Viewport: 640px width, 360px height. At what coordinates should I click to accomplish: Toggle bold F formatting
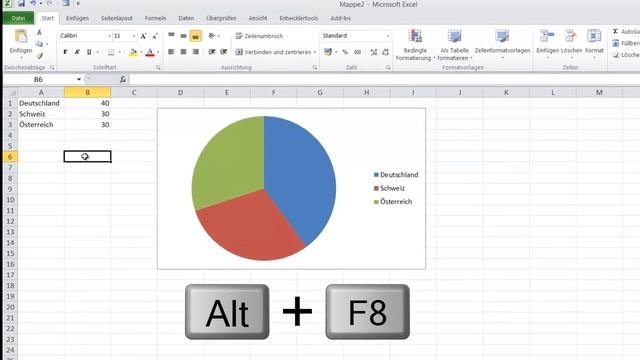point(65,52)
